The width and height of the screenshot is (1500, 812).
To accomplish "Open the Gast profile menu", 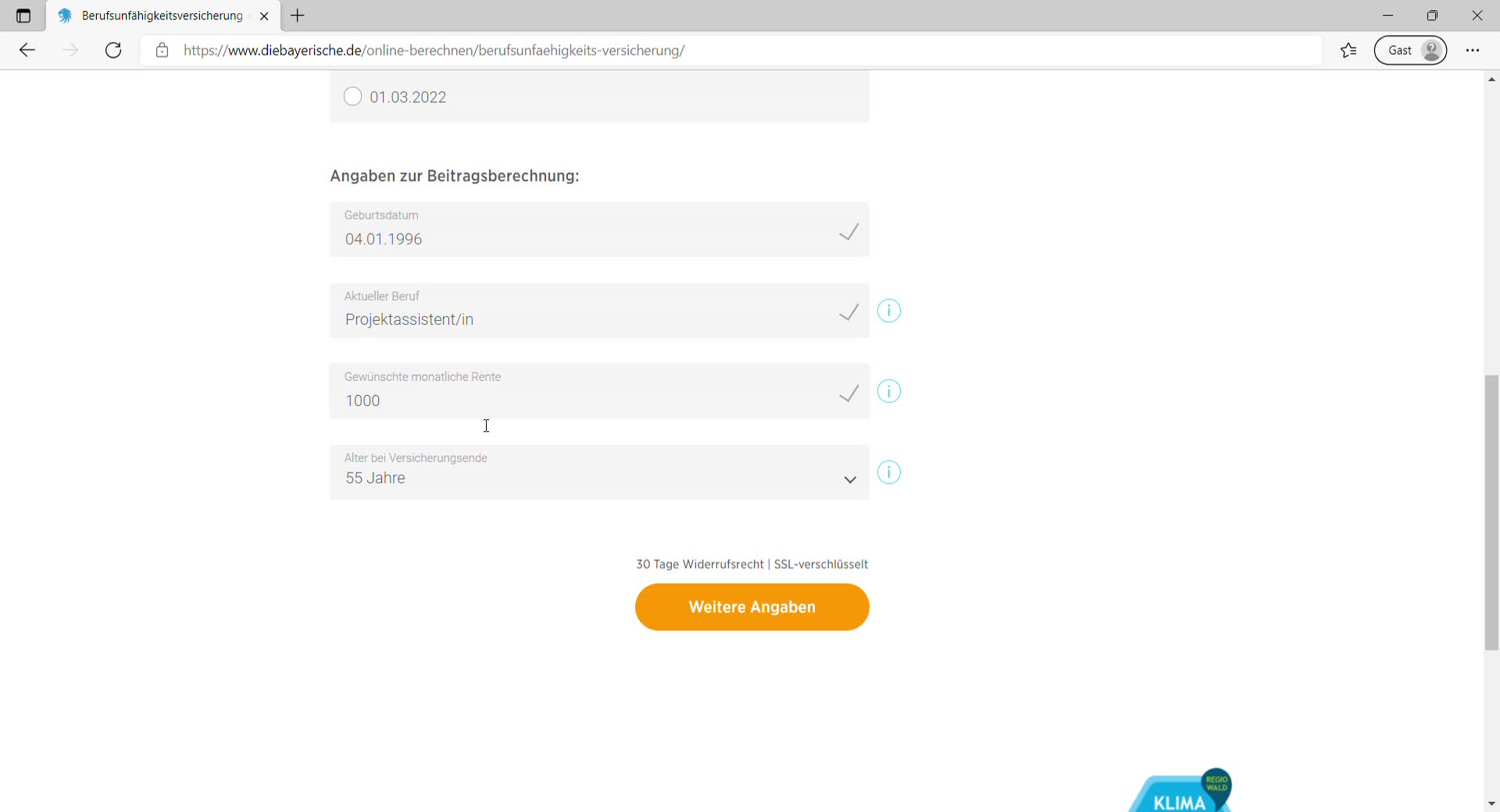I will pos(1410,51).
